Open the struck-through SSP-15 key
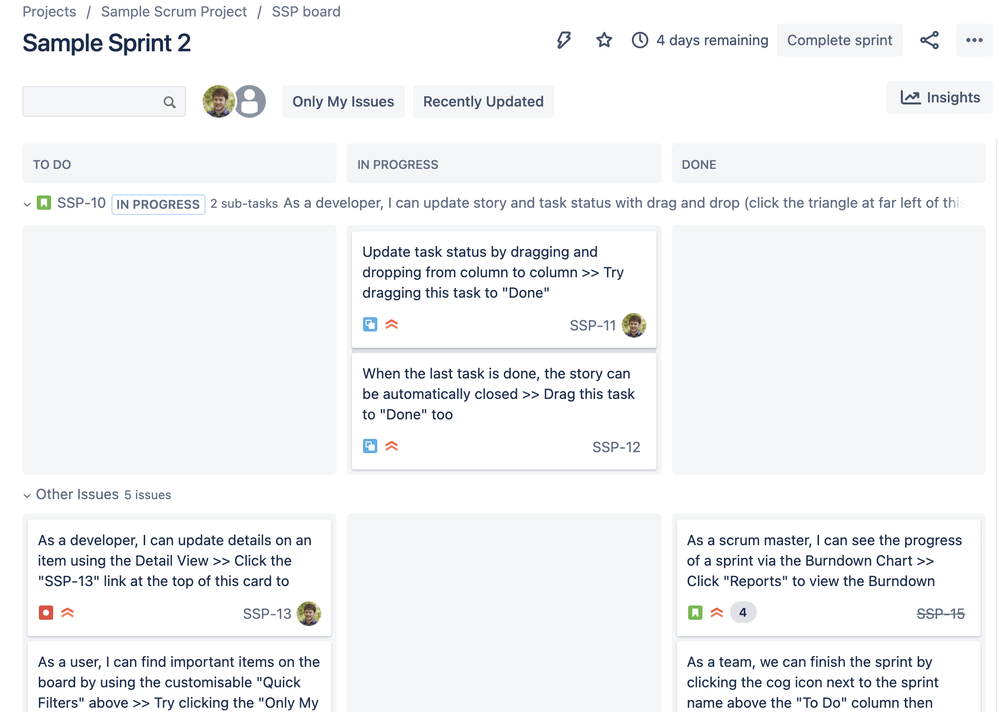The width and height of the screenshot is (999, 712). pyautogui.click(x=940, y=614)
